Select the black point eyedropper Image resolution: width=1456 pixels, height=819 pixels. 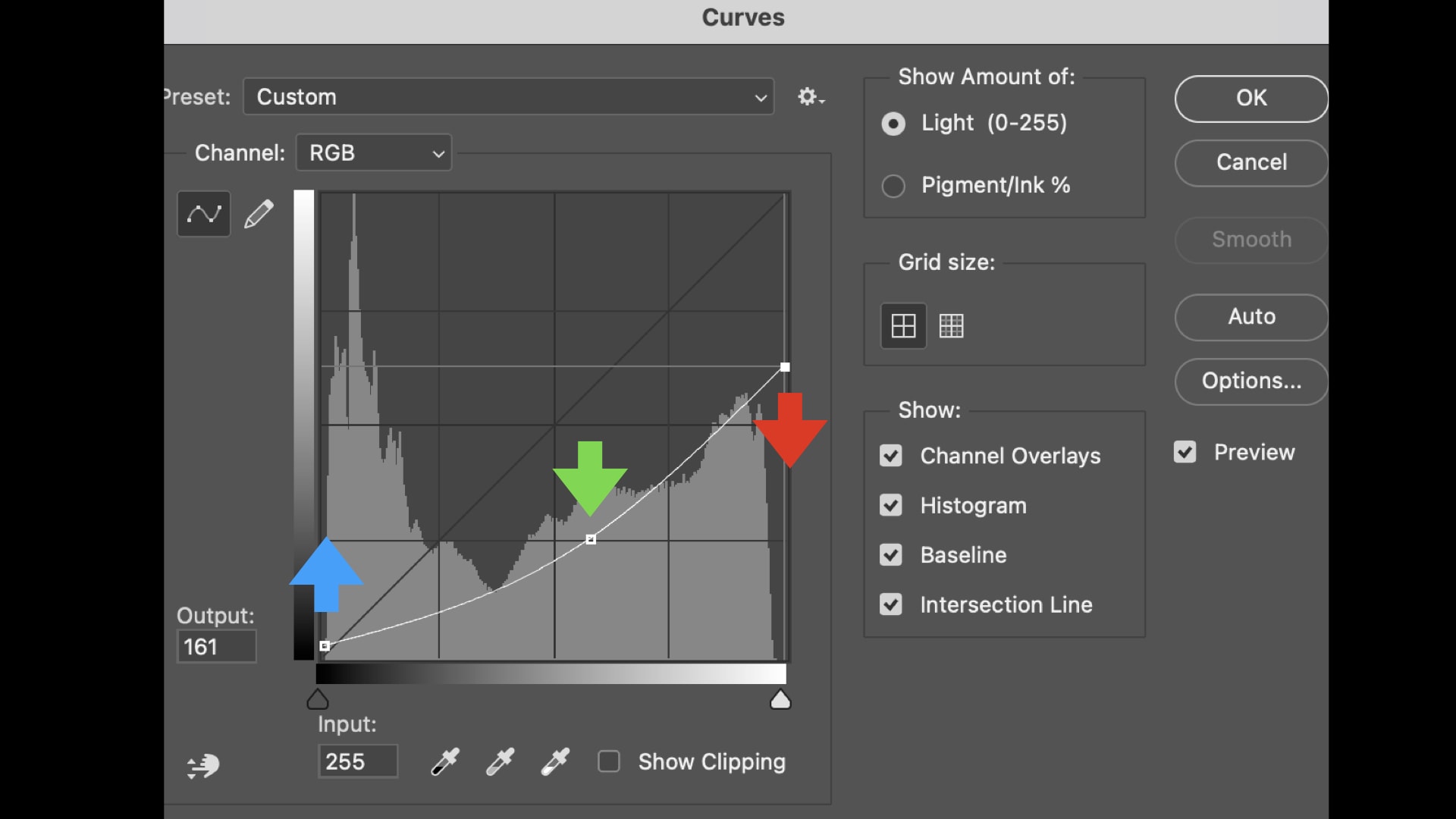tap(444, 761)
